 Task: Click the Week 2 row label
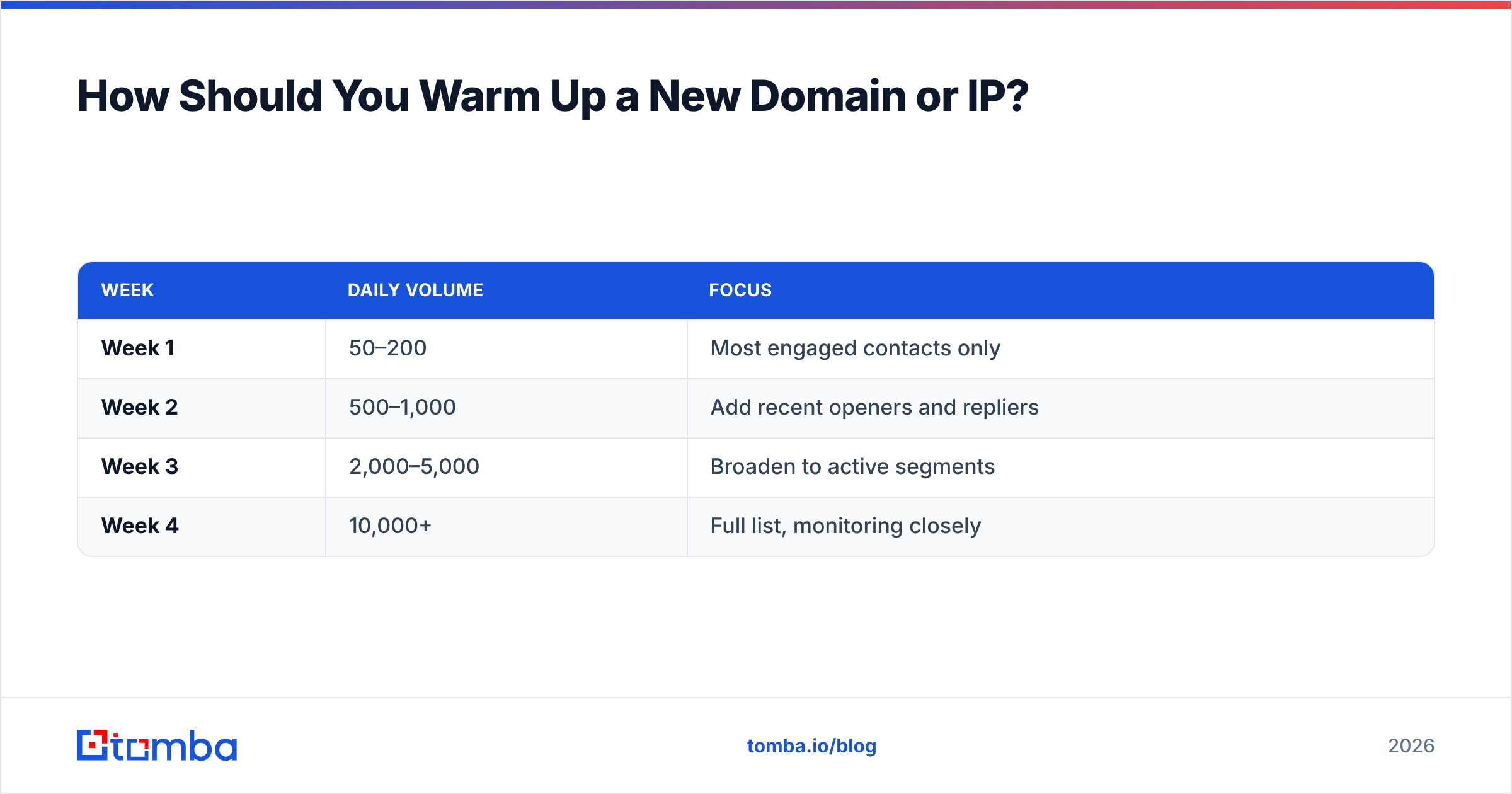click(140, 407)
